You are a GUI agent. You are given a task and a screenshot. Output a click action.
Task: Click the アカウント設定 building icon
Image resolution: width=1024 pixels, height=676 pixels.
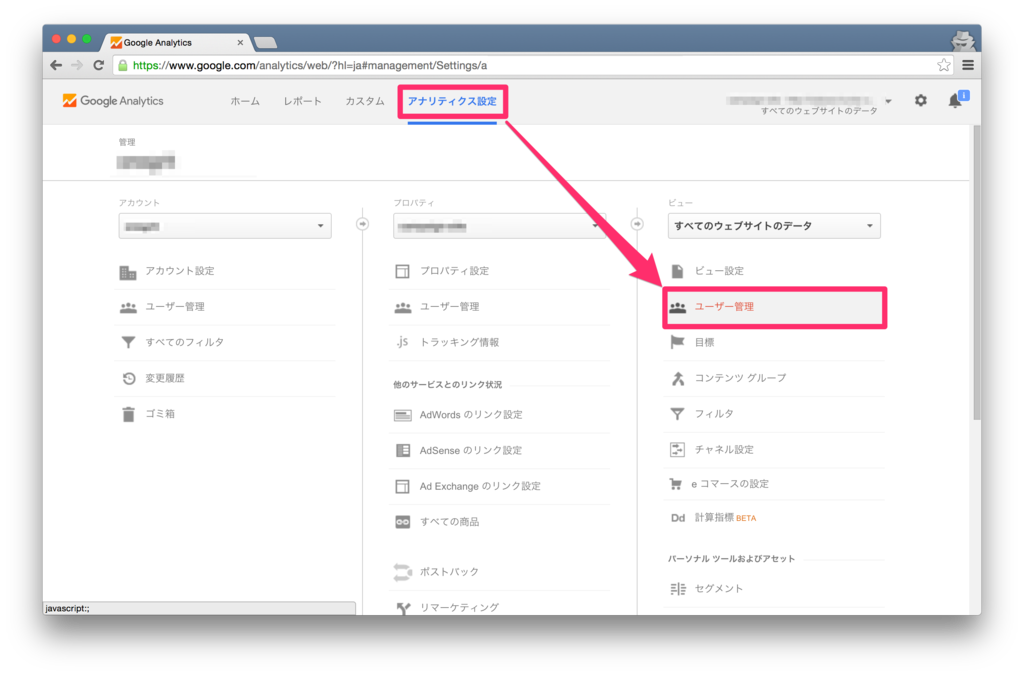pyautogui.click(x=128, y=272)
